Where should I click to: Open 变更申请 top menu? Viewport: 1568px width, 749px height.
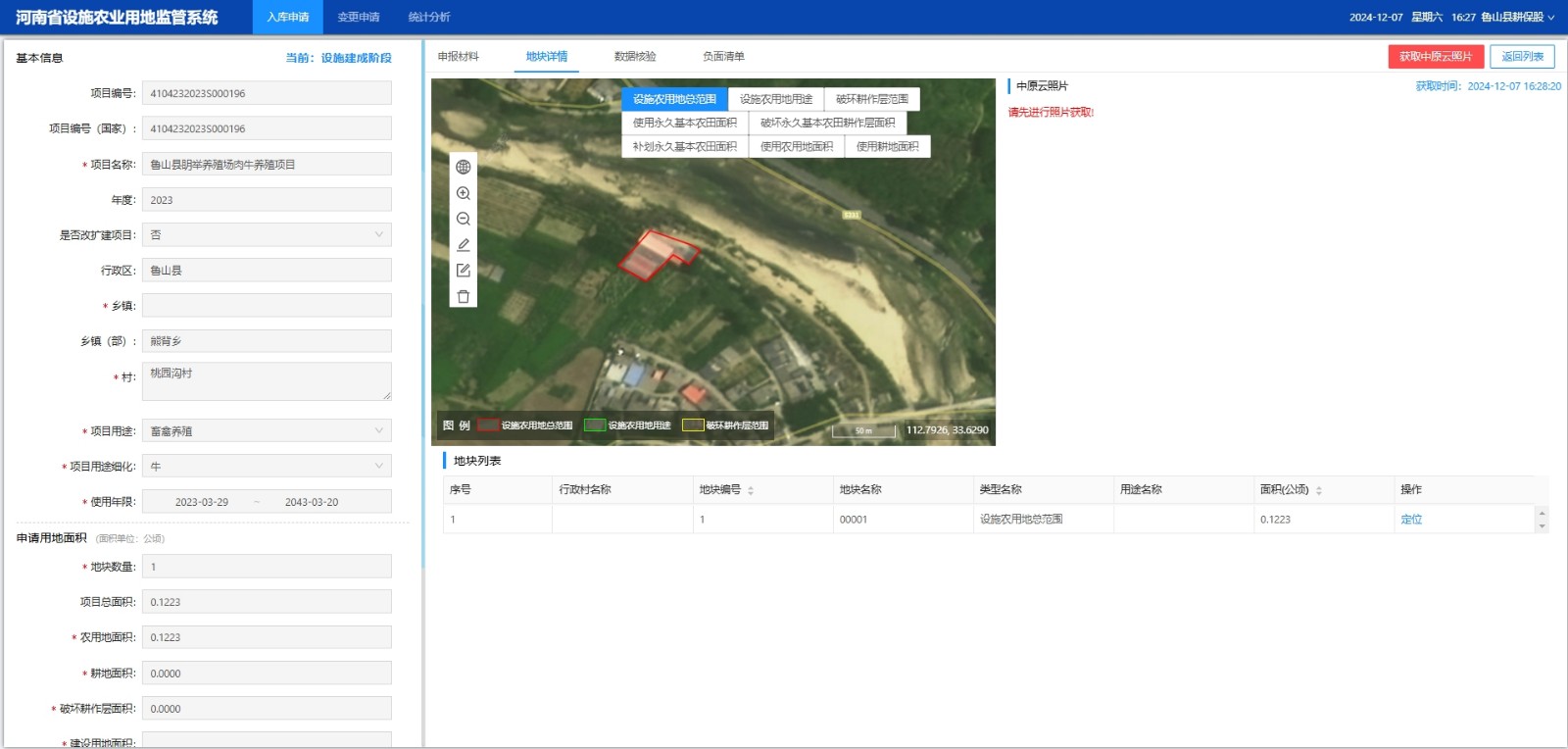[x=359, y=18]
